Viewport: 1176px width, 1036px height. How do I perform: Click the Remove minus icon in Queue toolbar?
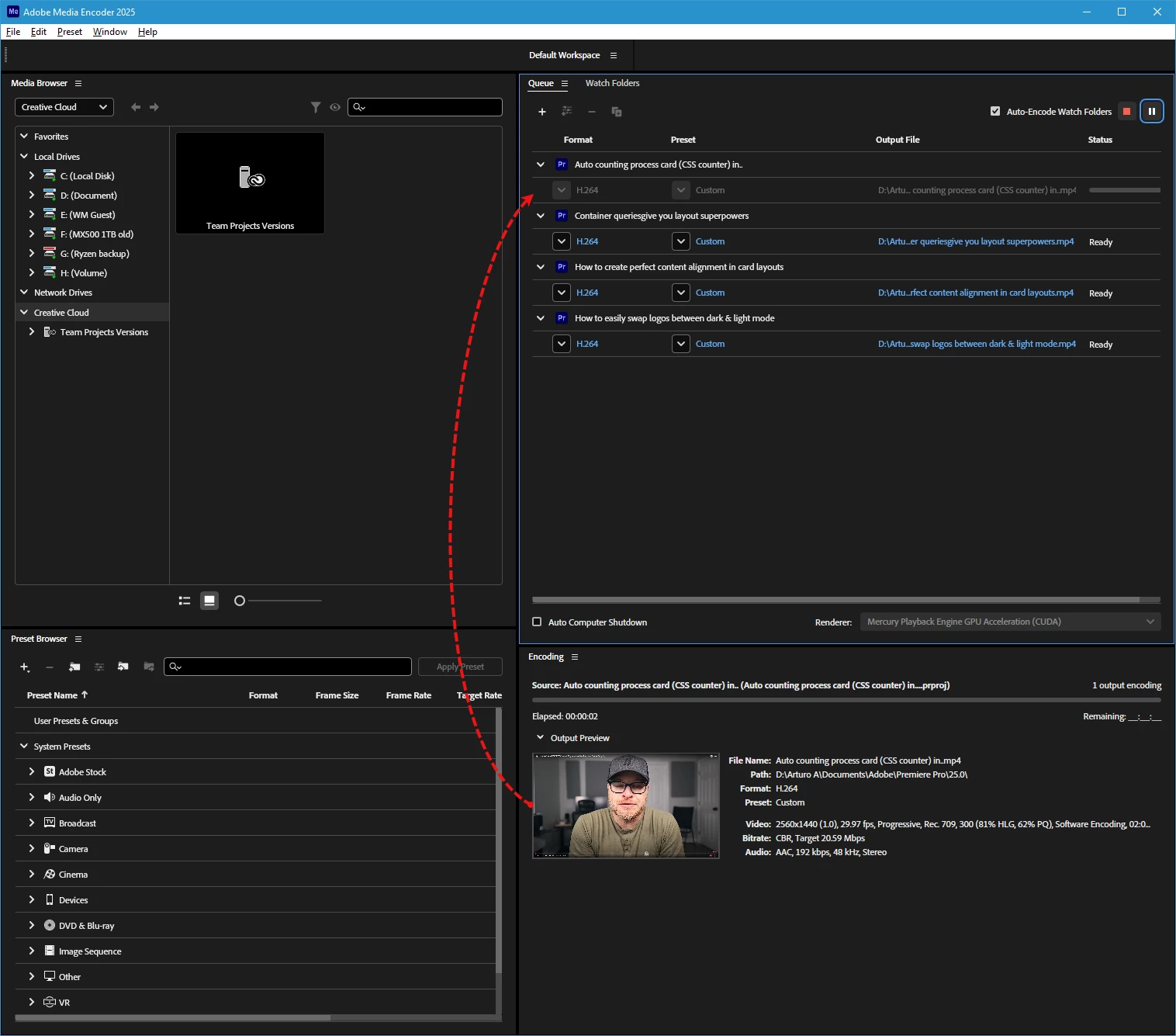point(592,112)
